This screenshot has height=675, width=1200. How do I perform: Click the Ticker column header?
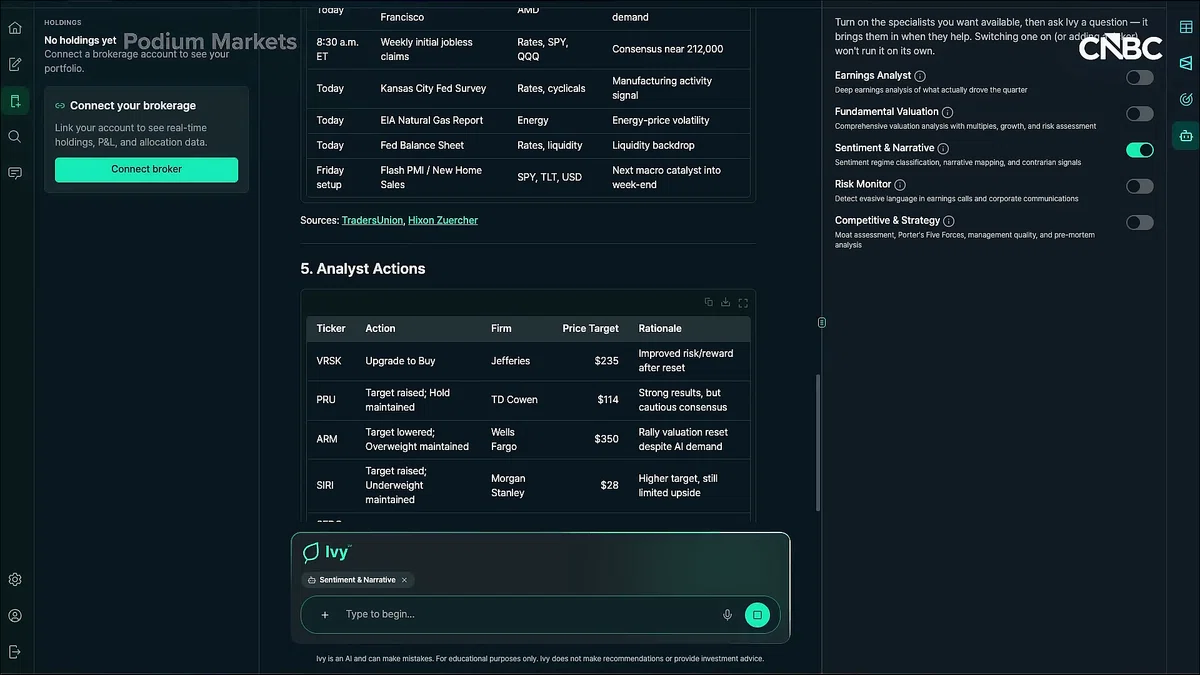pyautogui.click(x=331, y=328)
